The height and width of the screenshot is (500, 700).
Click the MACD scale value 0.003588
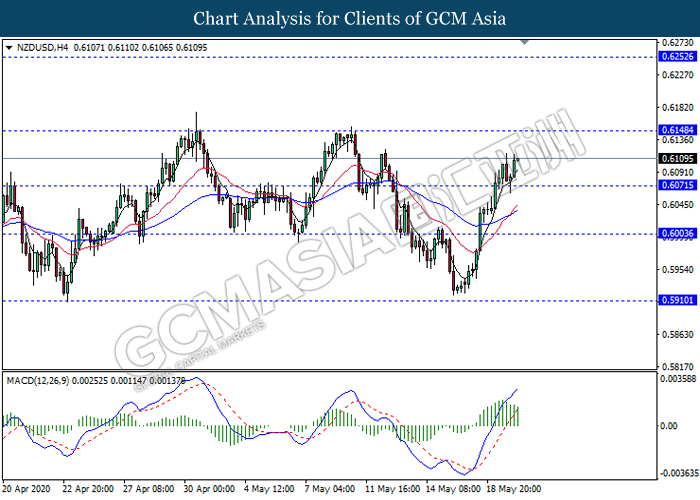point(678,379)
